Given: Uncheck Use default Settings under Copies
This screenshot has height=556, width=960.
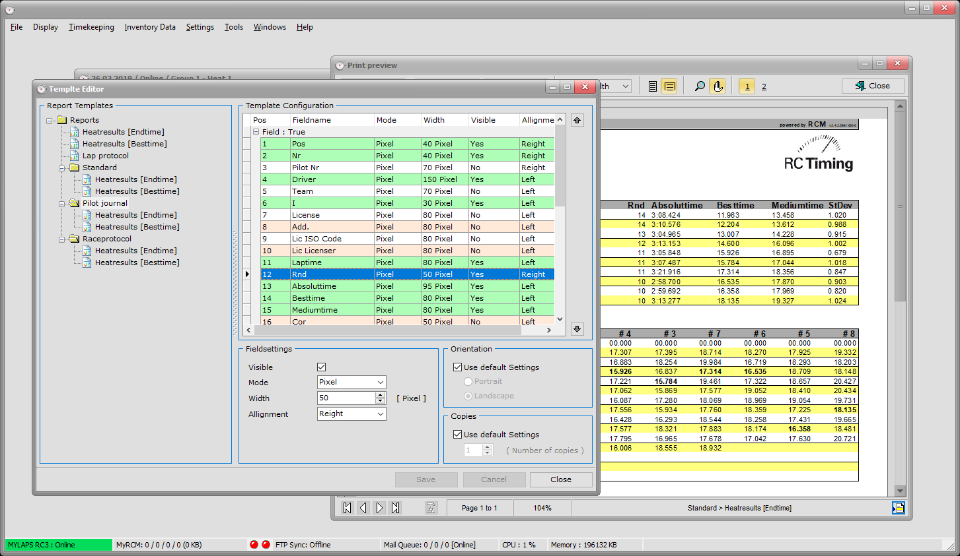Looking at the screenshot, I should point(457,435).
